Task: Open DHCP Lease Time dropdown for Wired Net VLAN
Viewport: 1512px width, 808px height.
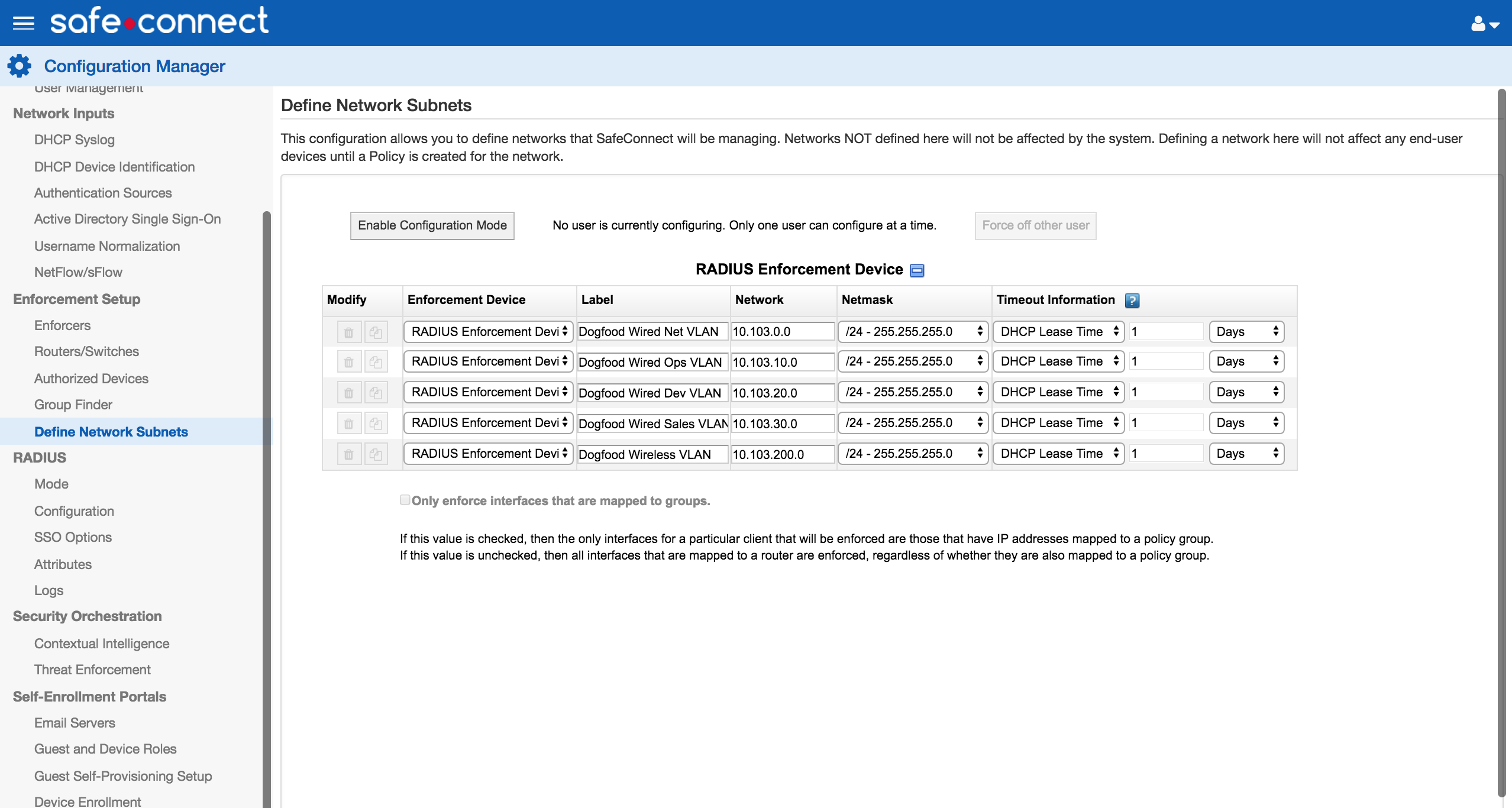Action: [x=1058, y=332]
